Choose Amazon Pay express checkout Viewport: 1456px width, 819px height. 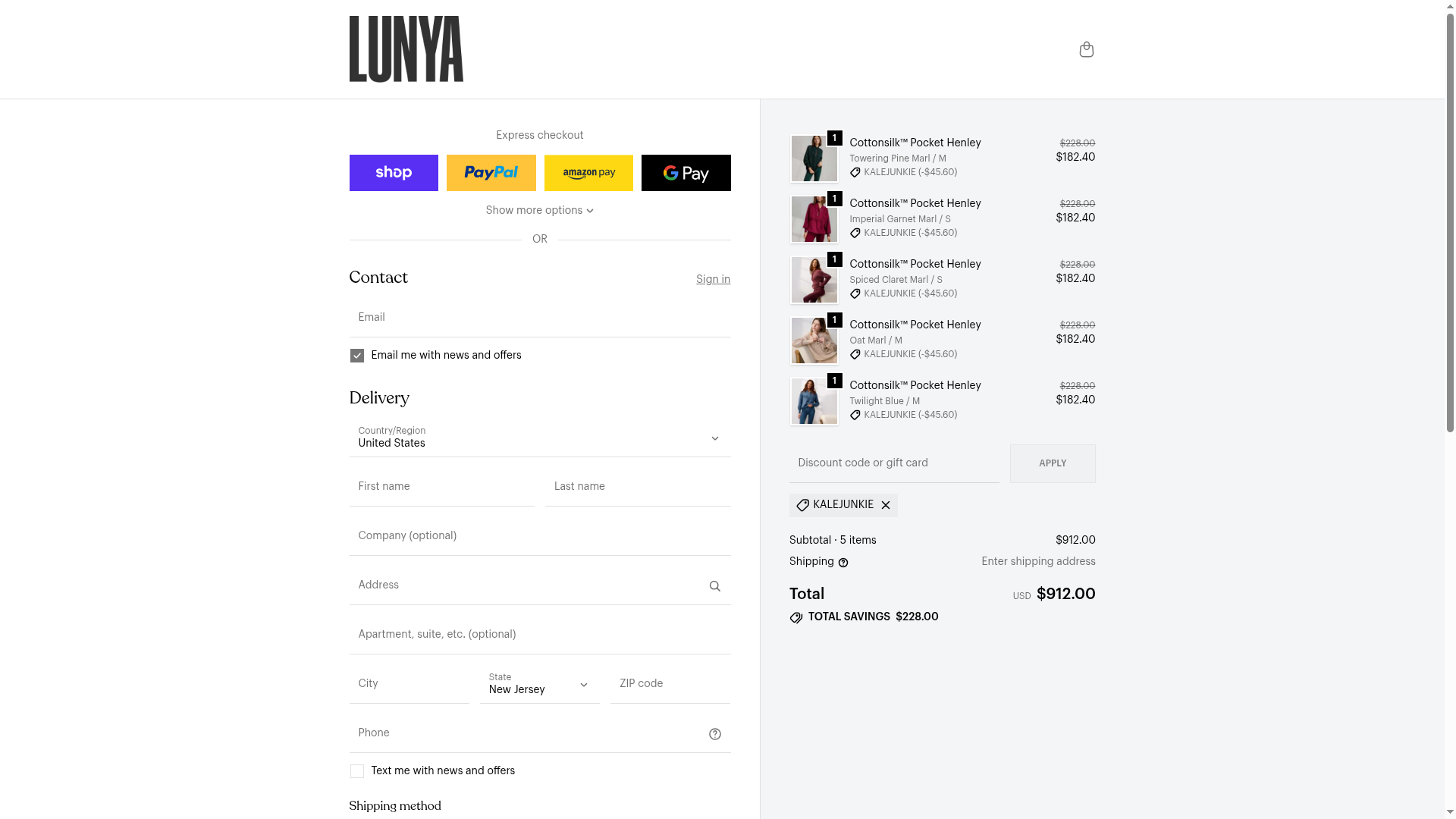tap(588, 173)
